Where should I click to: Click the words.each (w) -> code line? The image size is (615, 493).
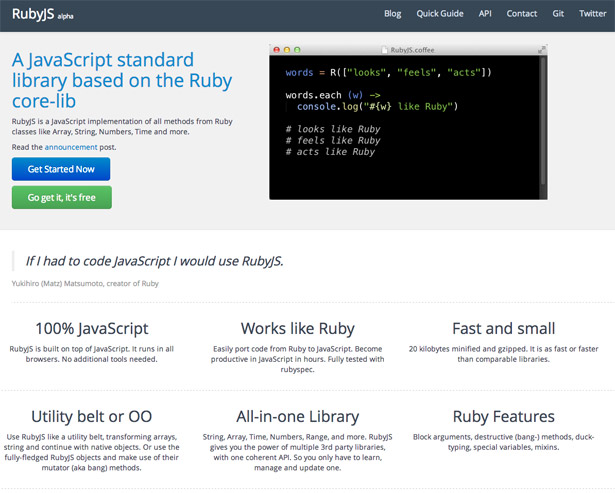pyautogui.click(x=333, y=95)
